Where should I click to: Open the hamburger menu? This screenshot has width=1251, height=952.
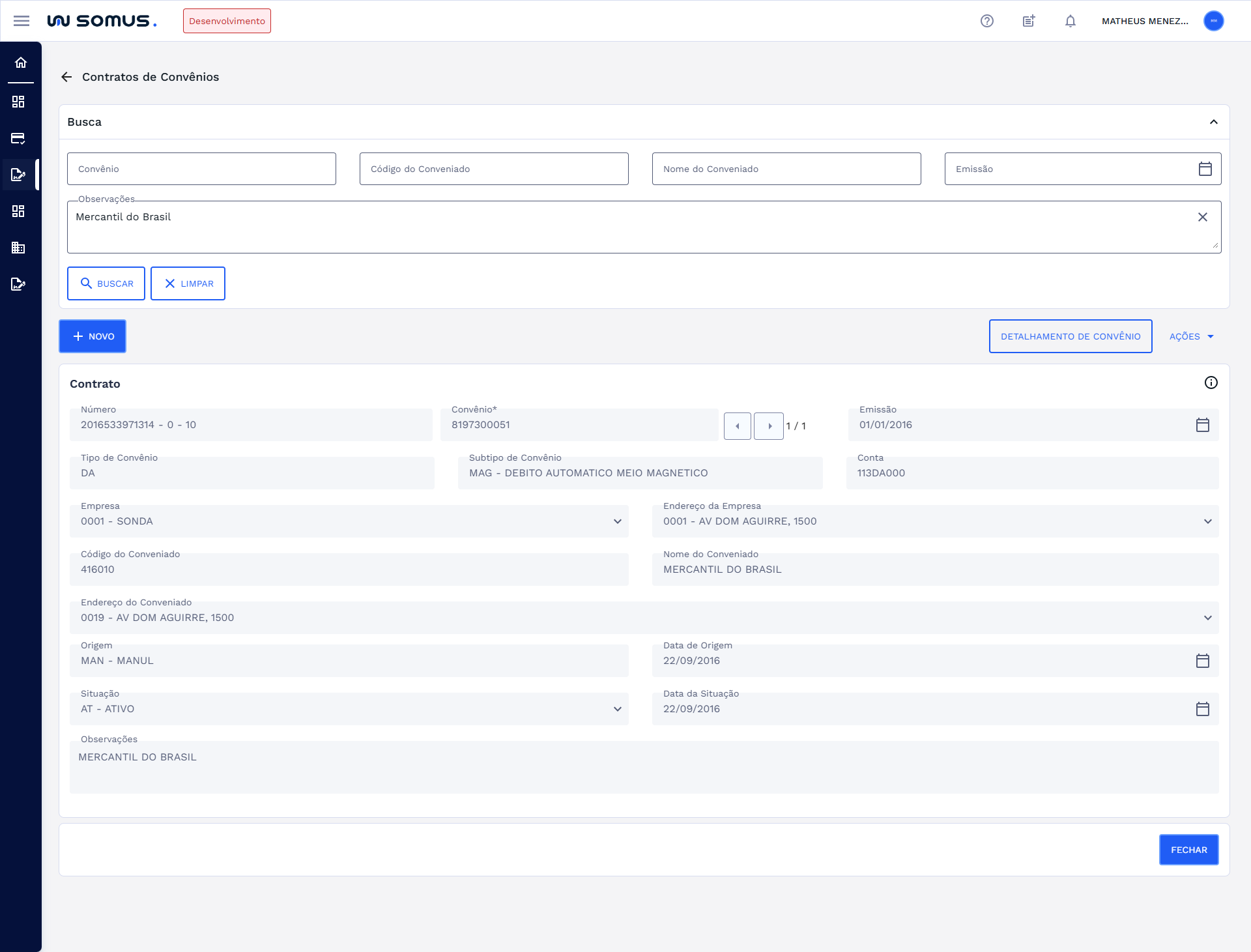coord(22,21)
